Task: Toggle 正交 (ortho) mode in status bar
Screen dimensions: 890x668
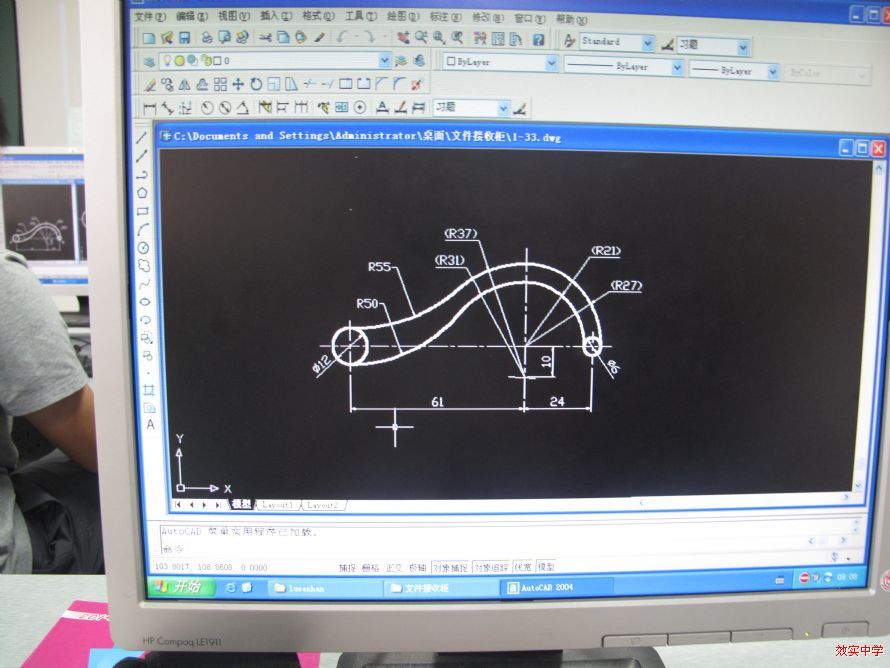Action: pyautogui.click(x=393, y=567)
